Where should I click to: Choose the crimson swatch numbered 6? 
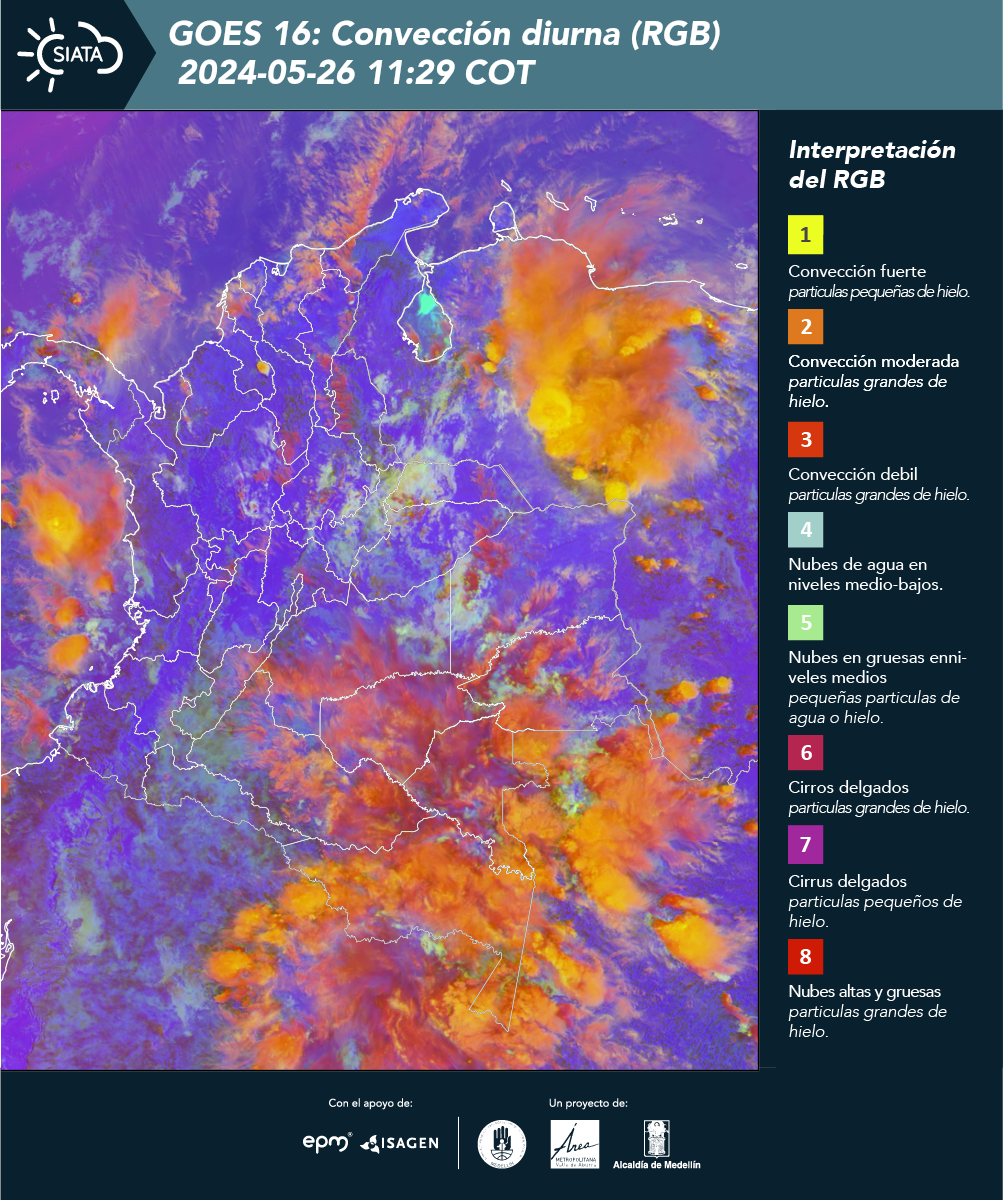[x=806, y=752]
